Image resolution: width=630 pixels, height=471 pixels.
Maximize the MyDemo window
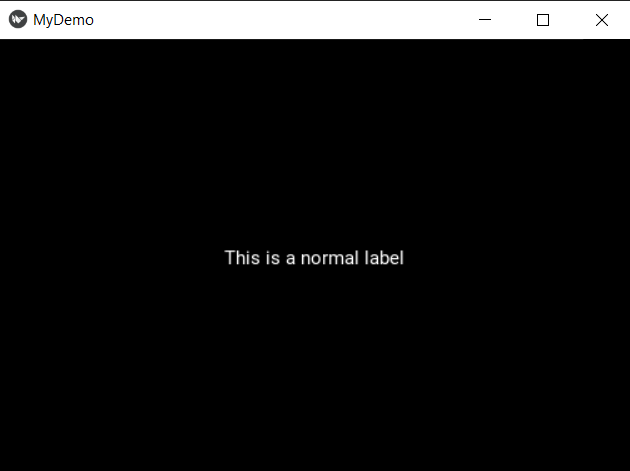tap(543, 20)
